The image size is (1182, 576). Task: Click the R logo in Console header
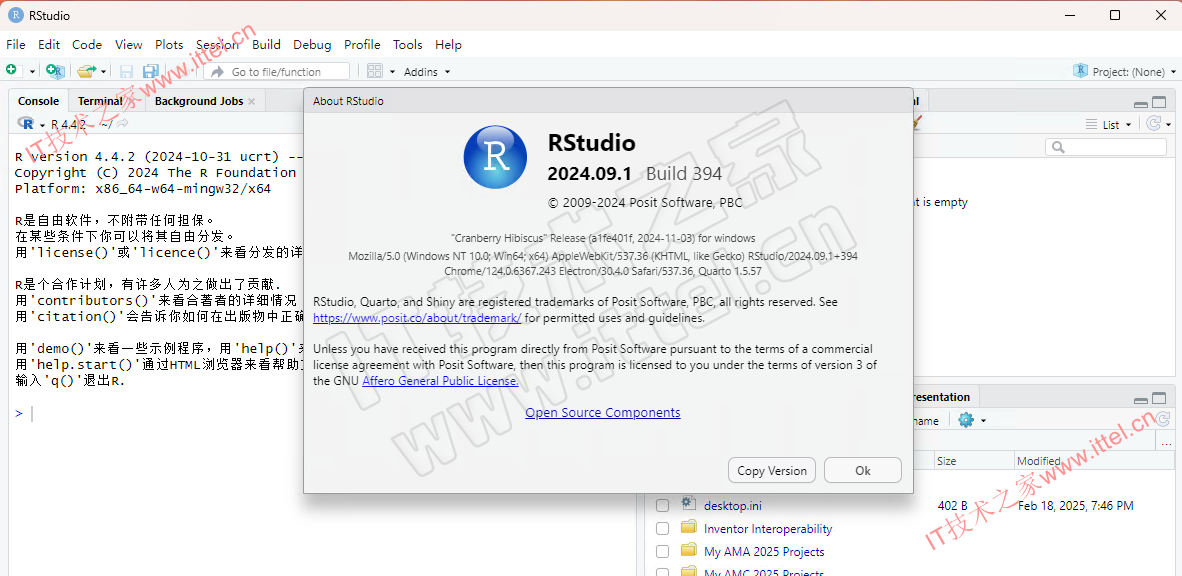[26, 124]
